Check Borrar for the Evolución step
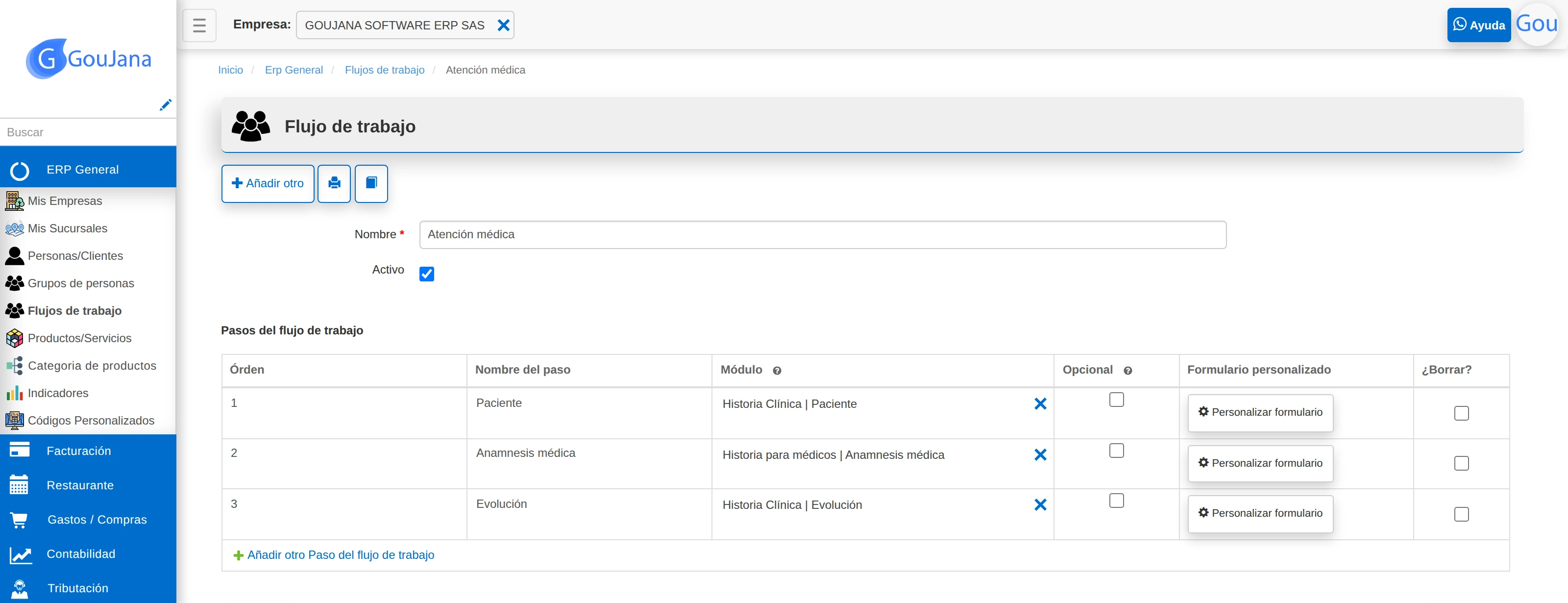Viewport: 1568px width, 603px height. (x=1461, y=515)
